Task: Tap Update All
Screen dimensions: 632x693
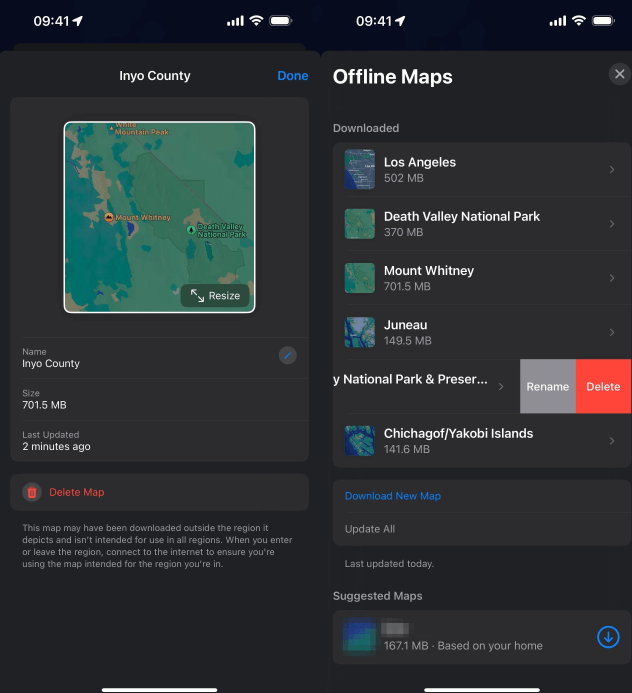Action: [370, 529]
